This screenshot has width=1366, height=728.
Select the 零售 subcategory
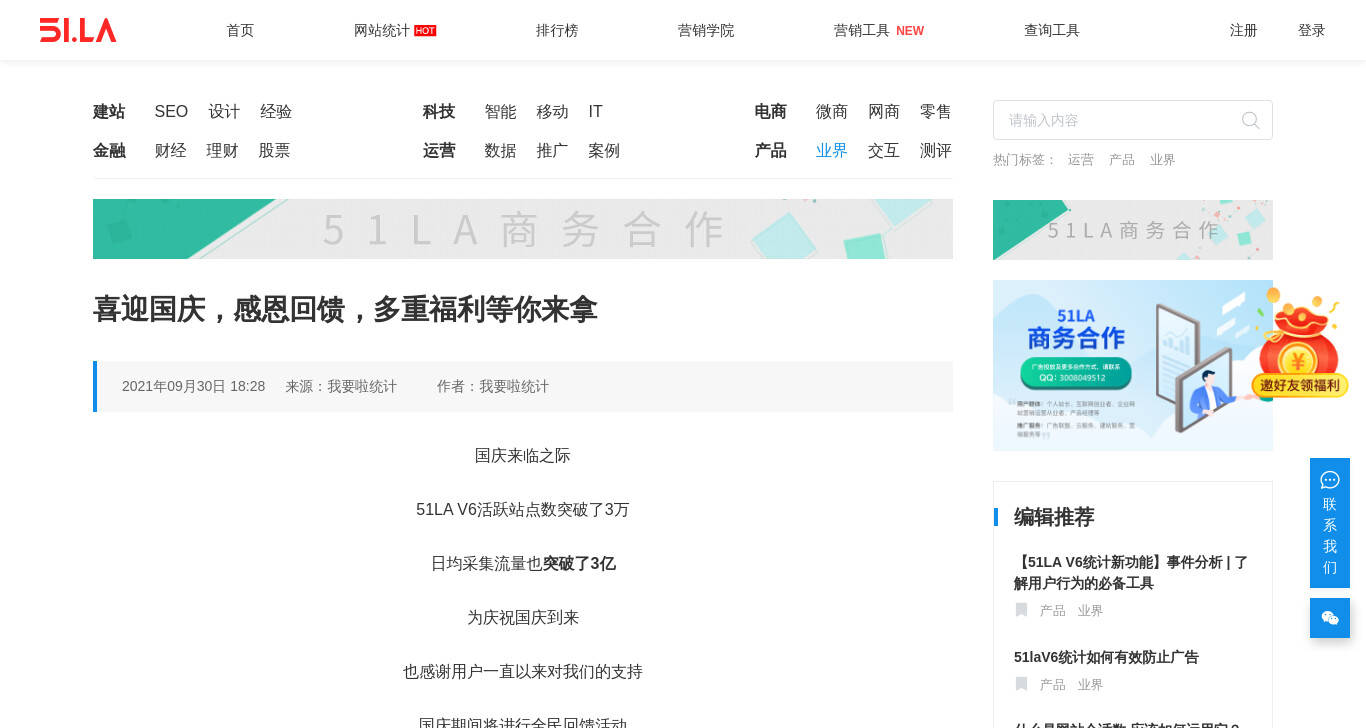pos(936,112)
